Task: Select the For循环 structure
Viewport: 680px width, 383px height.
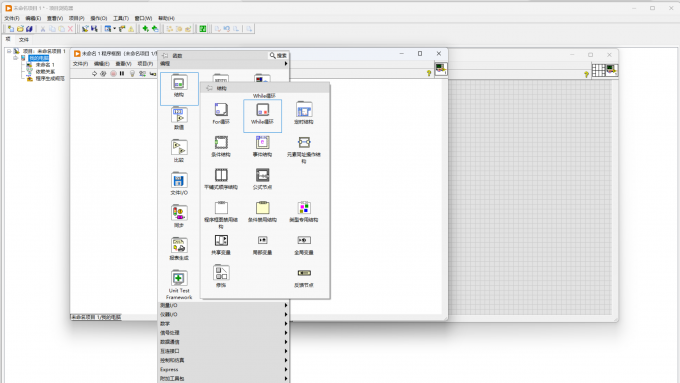Action: (x=221, y=114)
